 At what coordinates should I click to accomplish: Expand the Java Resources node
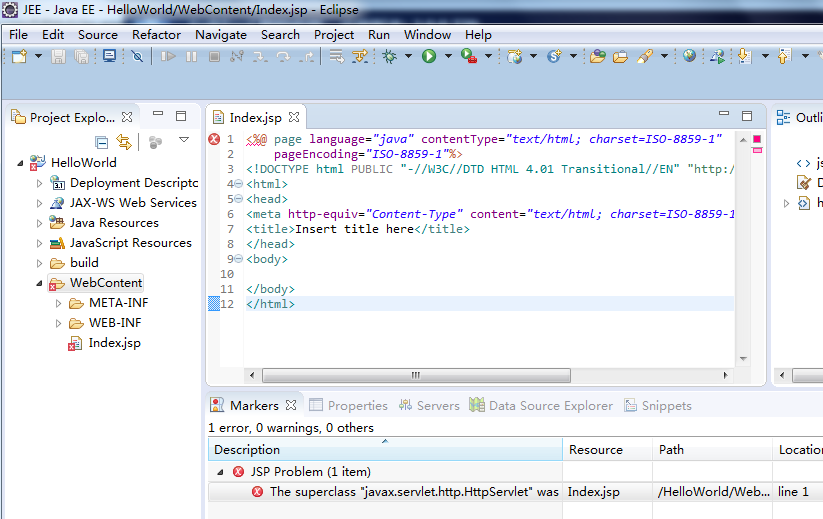[x=40, y=223]
